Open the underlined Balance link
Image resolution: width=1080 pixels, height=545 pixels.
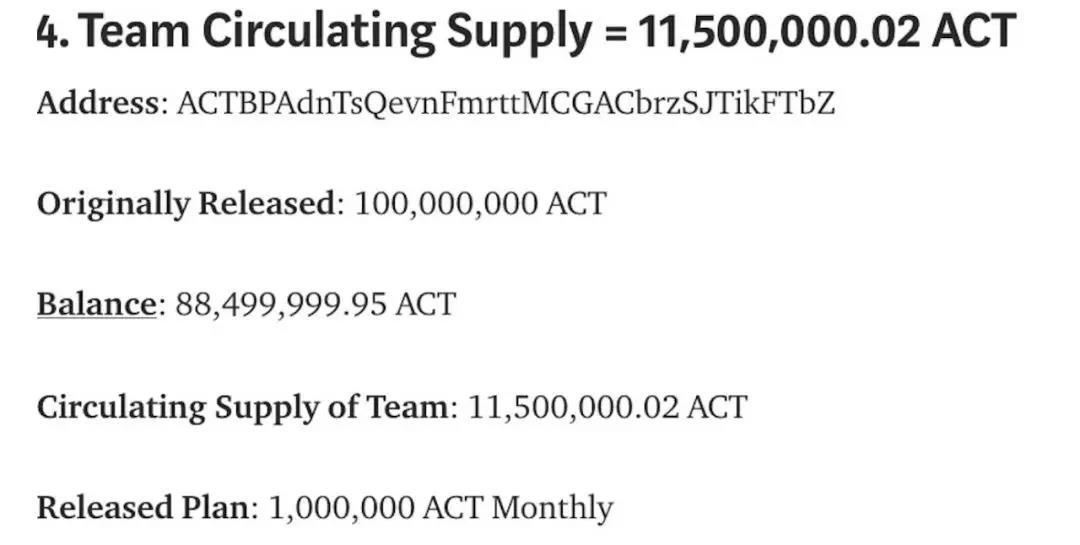[x=96, y=305]
